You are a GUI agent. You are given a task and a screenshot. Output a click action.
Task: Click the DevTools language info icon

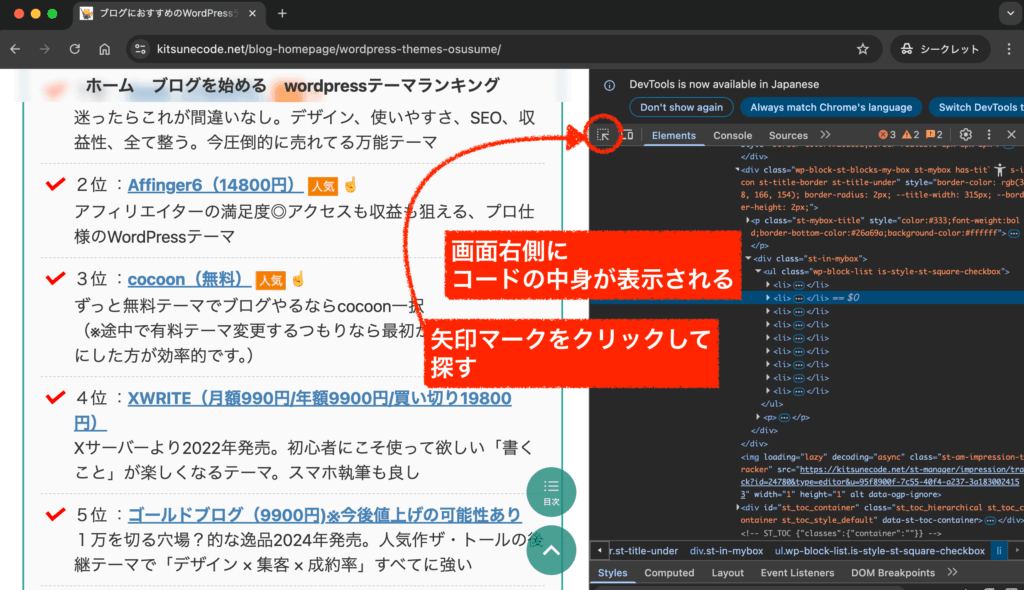(x=609, y=85)
